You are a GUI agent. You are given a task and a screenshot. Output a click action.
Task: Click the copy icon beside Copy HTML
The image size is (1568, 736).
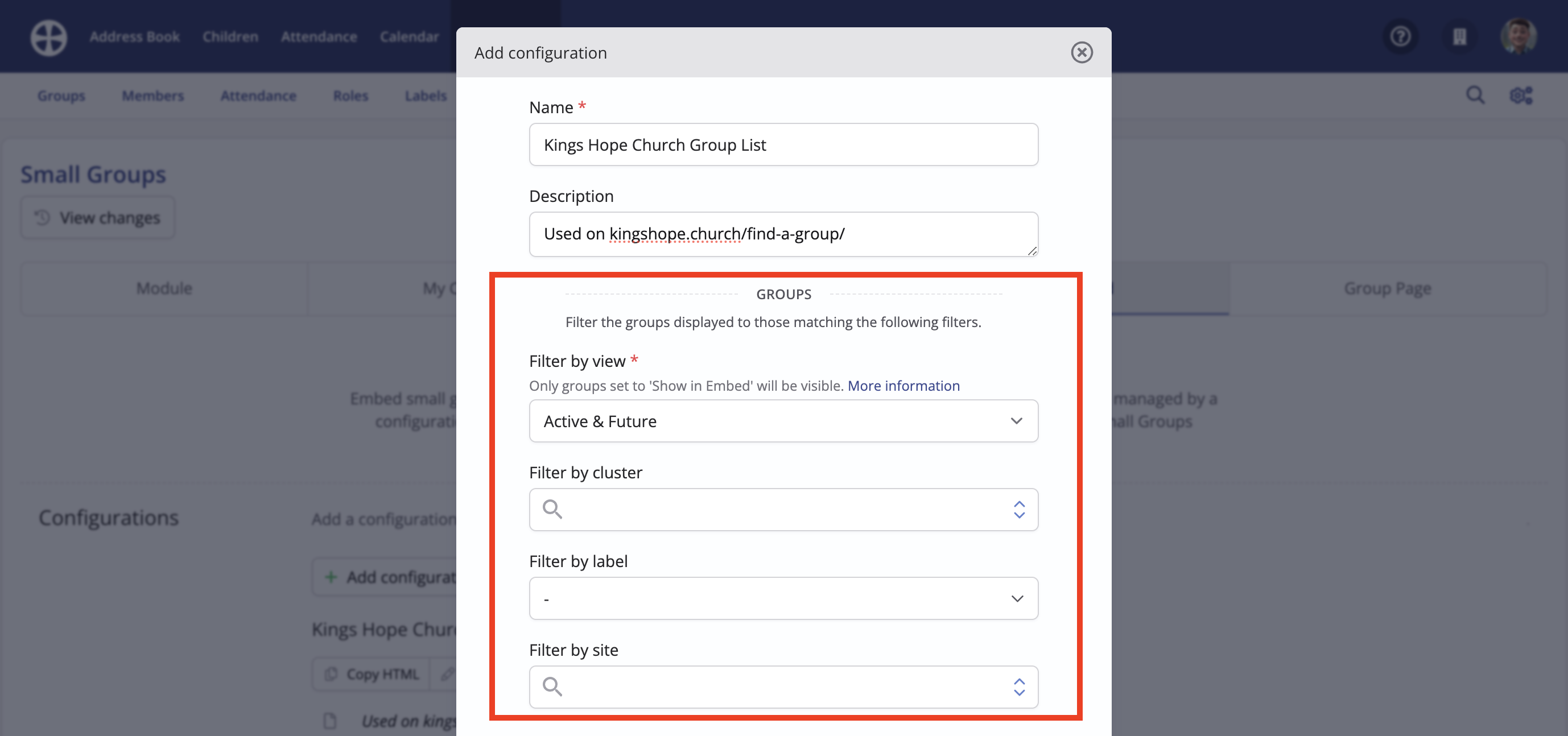click(331, 674)
